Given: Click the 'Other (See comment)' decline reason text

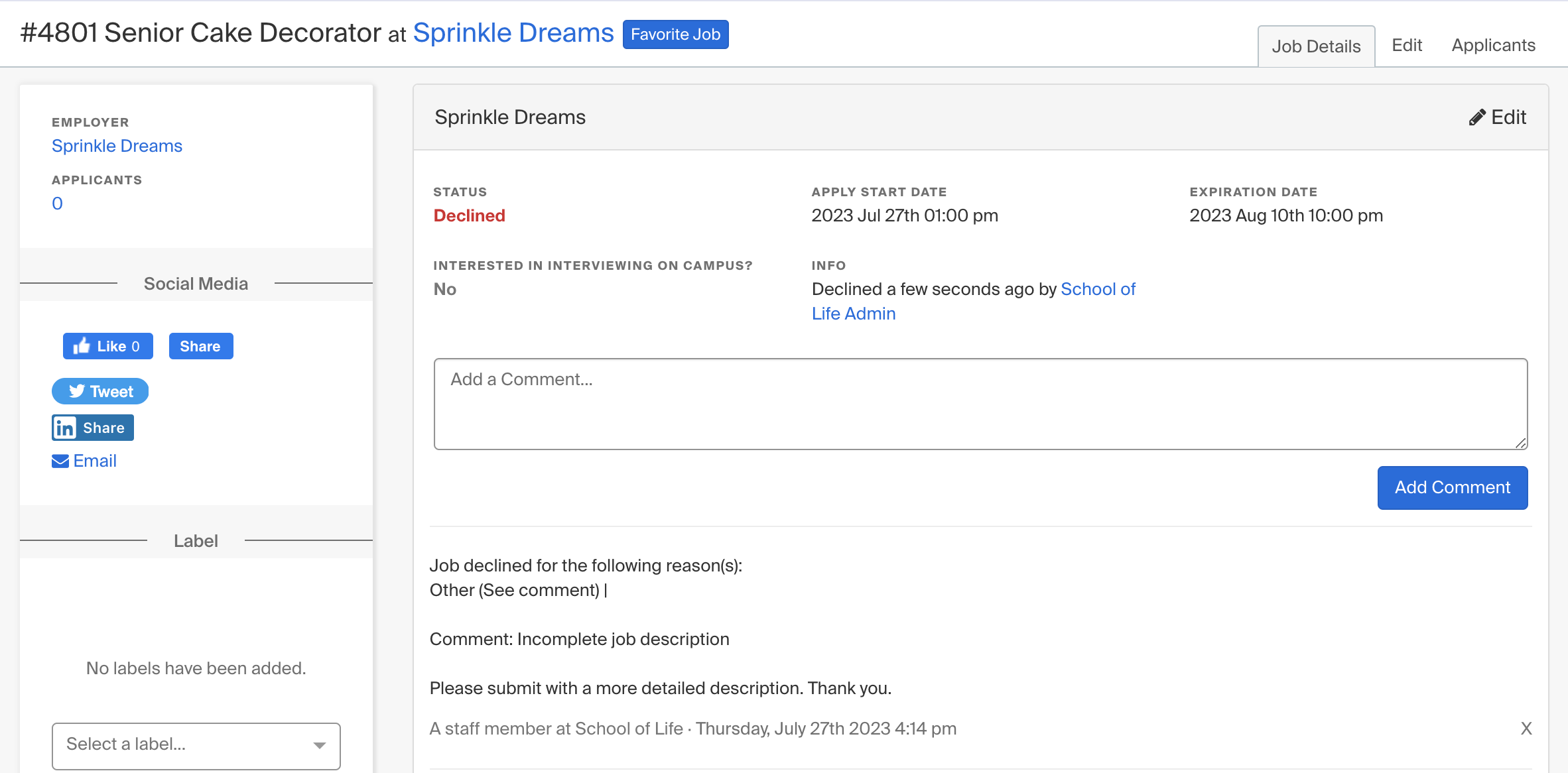Looking at the screenshot, I should 514,590.
